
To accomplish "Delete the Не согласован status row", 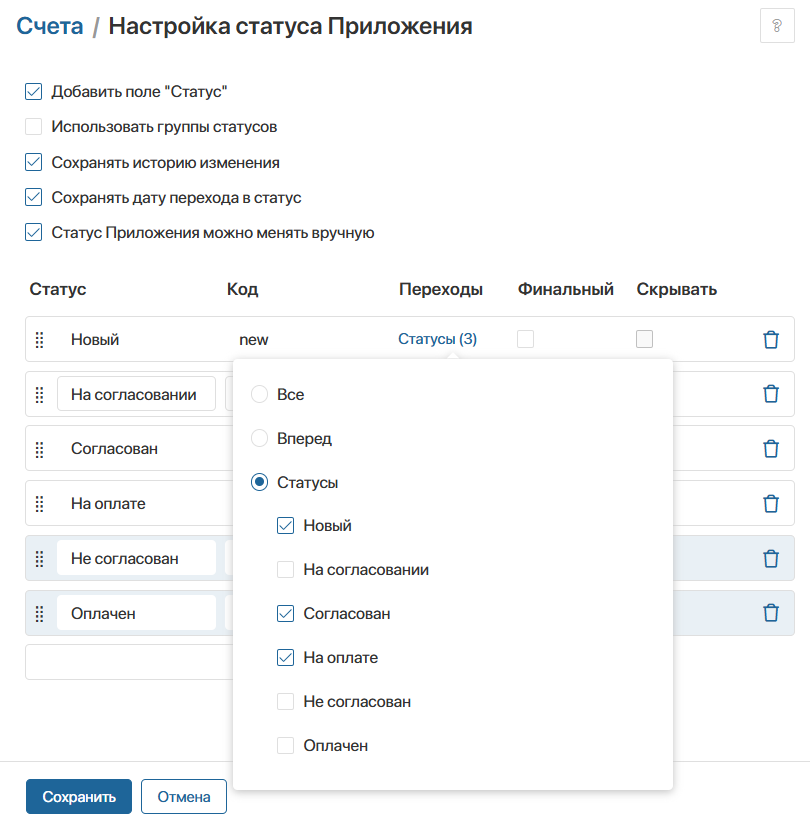I will click(771, 558).
